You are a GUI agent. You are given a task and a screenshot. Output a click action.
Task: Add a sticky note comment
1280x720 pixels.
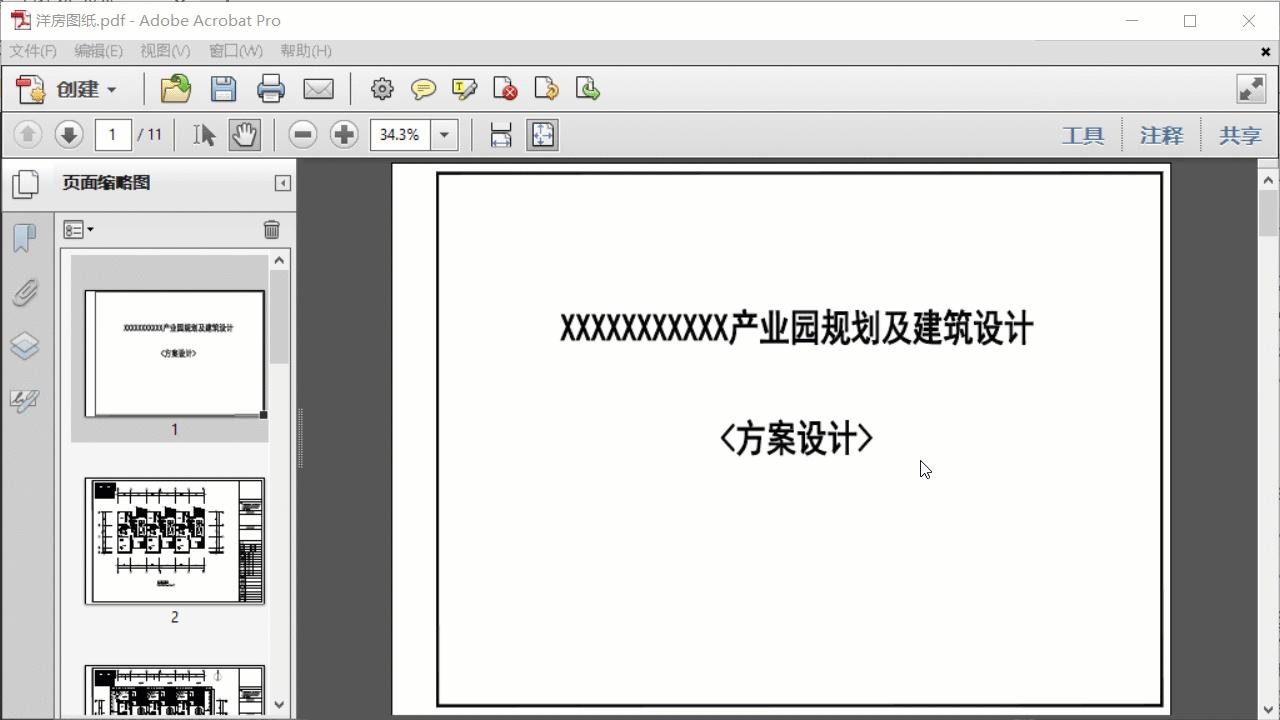tap(423, 89)
